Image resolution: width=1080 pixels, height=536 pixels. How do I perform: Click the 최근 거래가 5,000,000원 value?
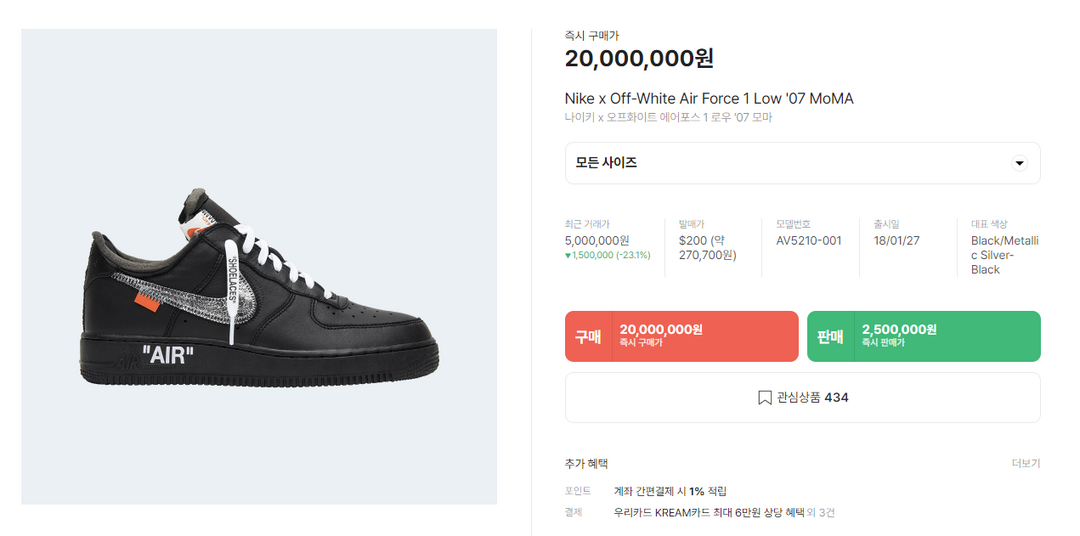click(597, 240)
